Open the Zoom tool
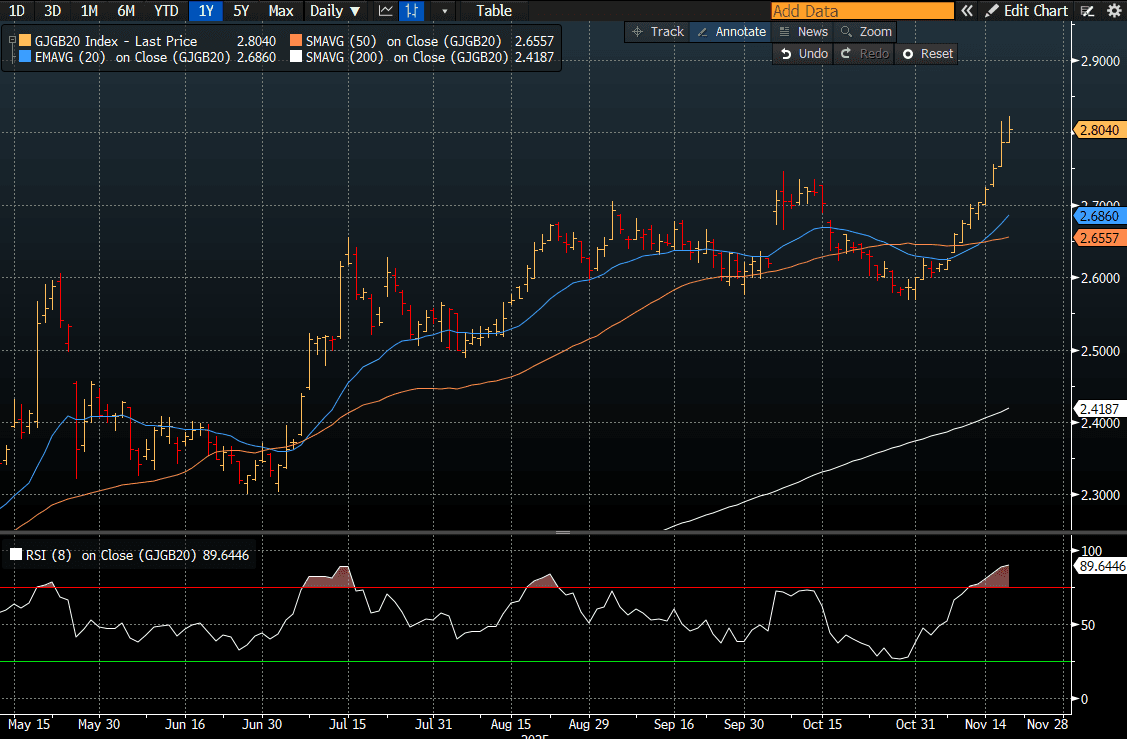The height and width of the screenshot is (739, 1127). 866,32
